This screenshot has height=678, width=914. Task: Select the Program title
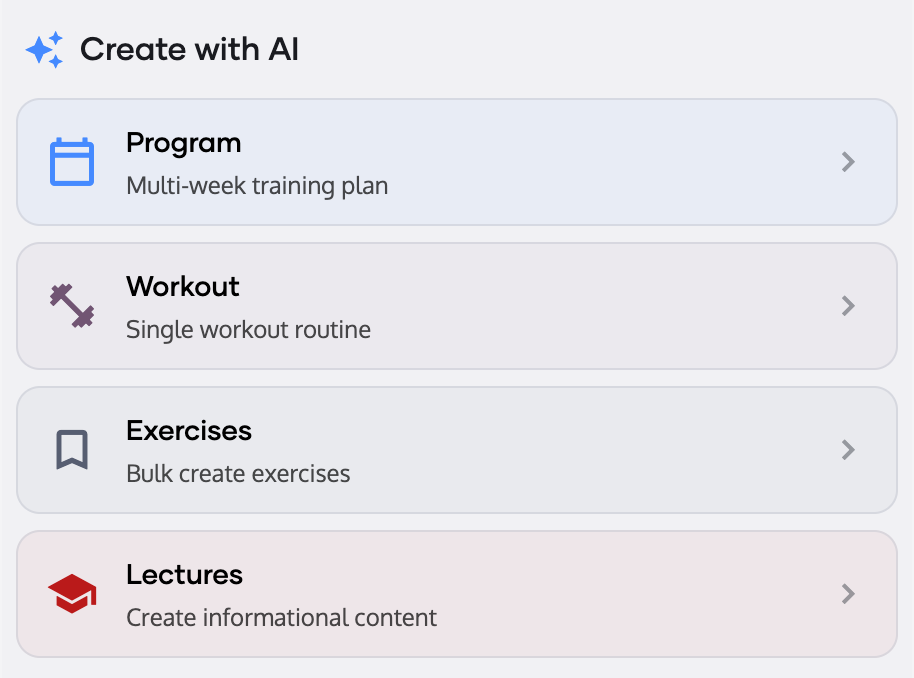click(183, 143)
